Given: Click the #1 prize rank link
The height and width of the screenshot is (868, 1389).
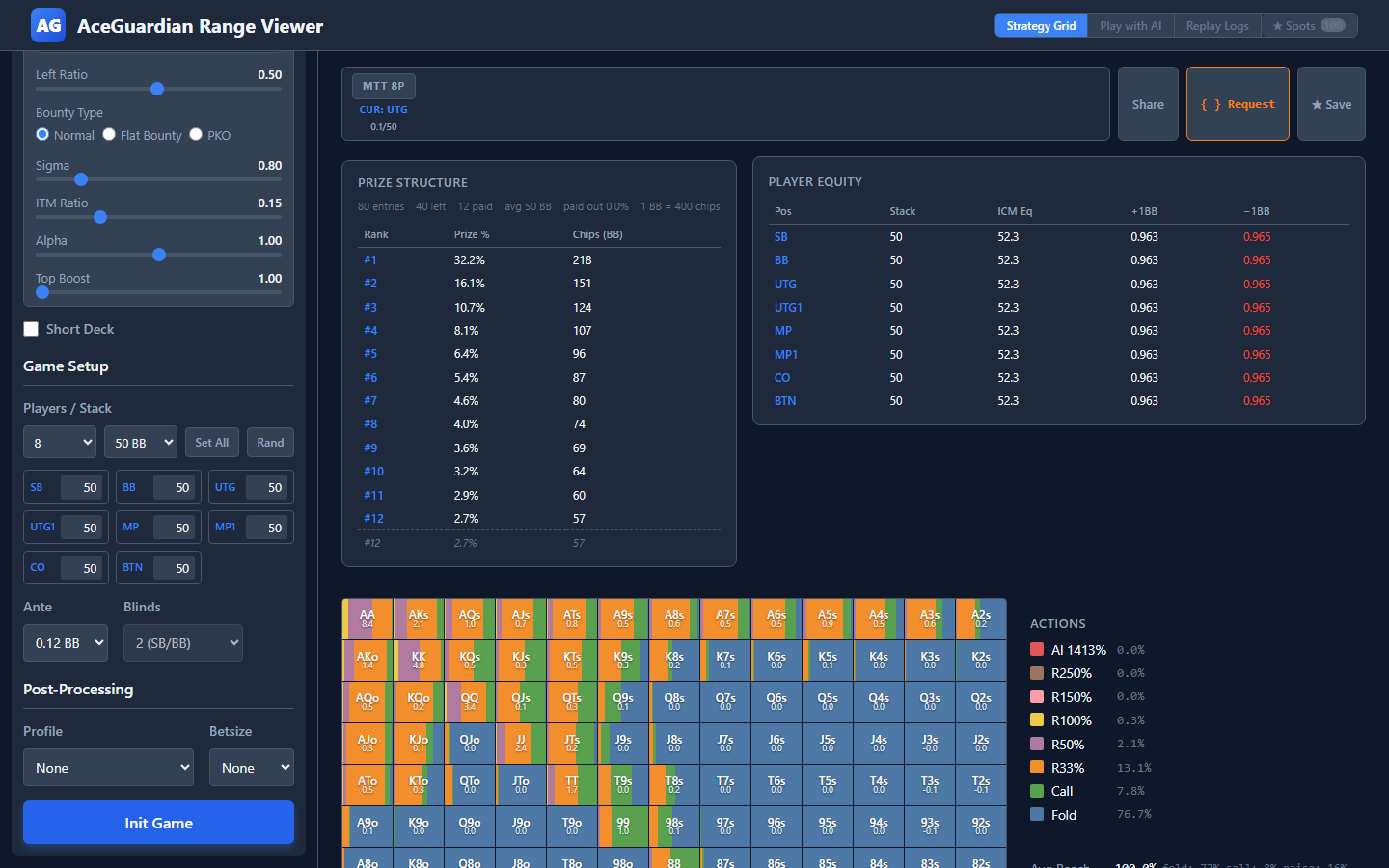Looking at the screenshot, I should (x=371, y=259).
